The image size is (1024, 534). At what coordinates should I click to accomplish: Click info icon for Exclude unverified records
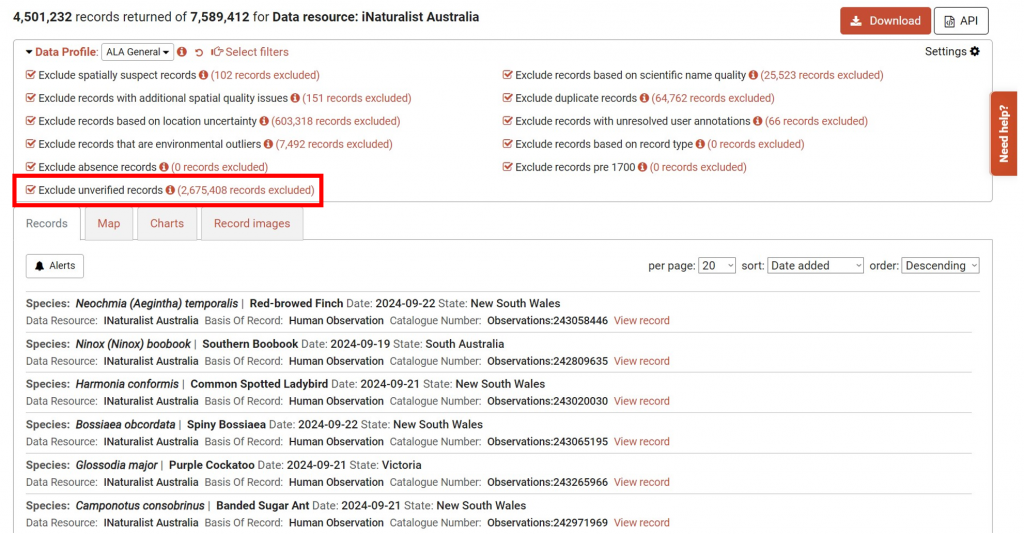point(170,190)
